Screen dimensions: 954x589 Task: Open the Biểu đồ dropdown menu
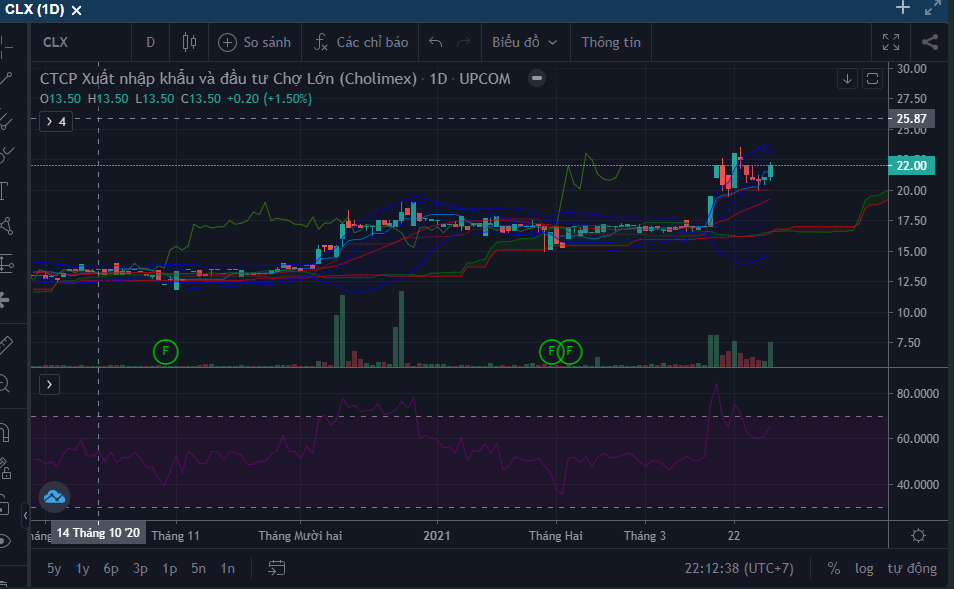click(526, 42)
